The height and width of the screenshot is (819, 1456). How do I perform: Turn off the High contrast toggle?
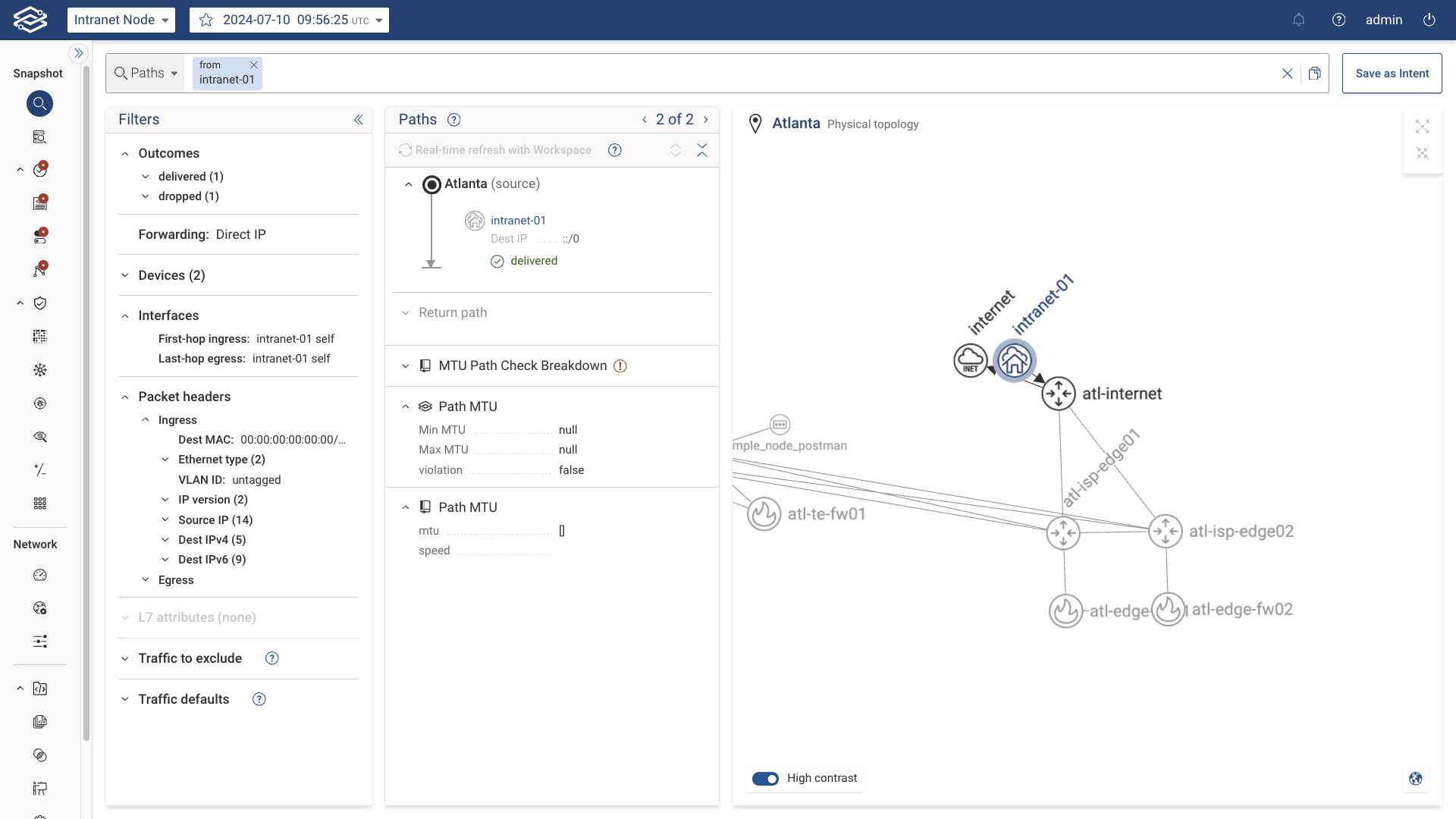click(766, 779)
